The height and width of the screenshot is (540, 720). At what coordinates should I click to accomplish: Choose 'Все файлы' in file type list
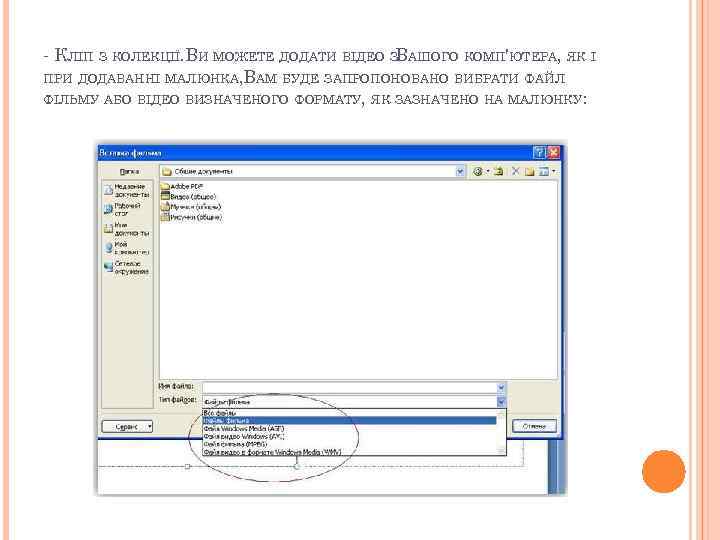pyautogui.click(x=350, y=413)
